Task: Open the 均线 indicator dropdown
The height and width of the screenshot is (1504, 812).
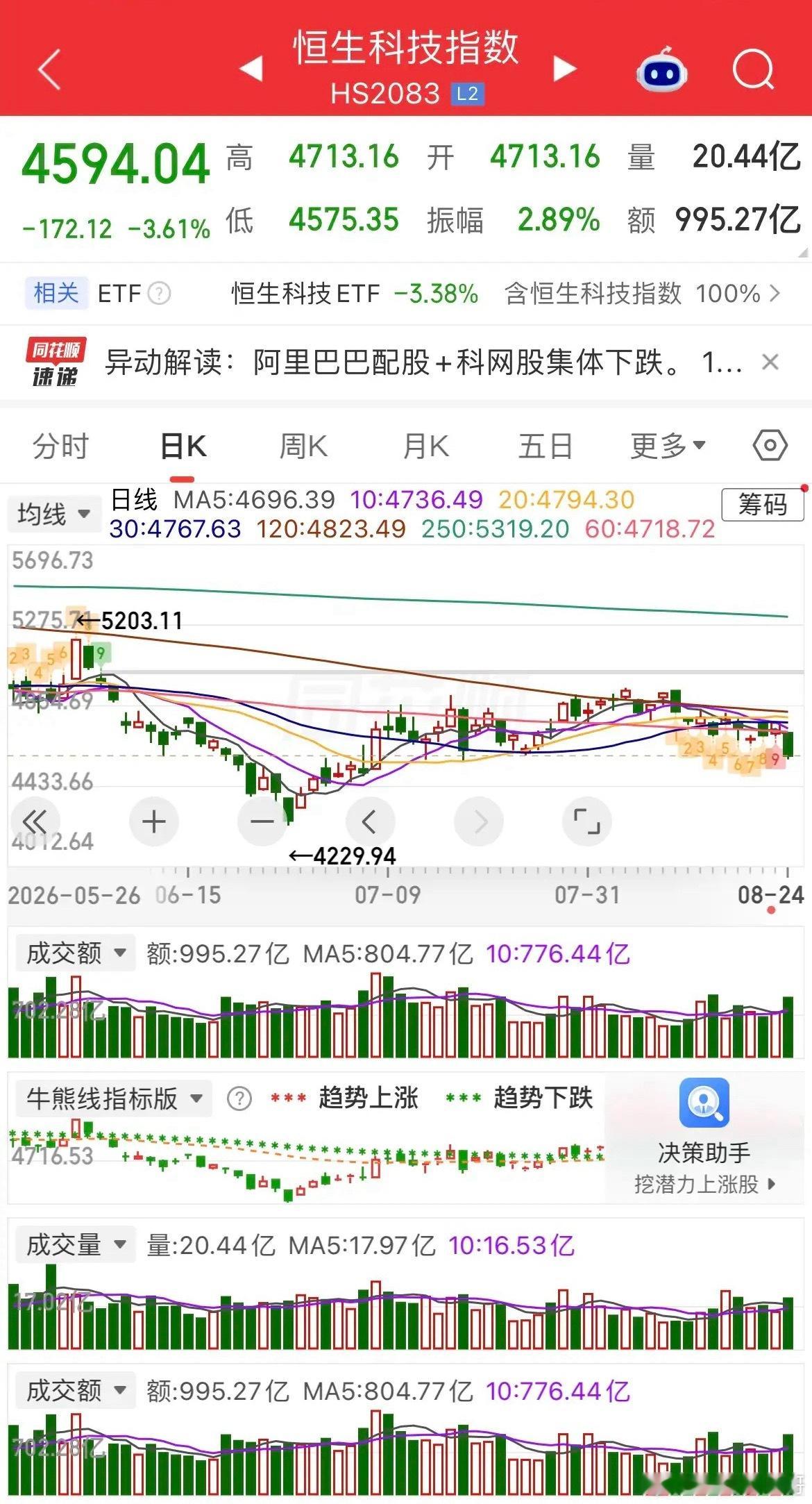Action: (54, 515)
